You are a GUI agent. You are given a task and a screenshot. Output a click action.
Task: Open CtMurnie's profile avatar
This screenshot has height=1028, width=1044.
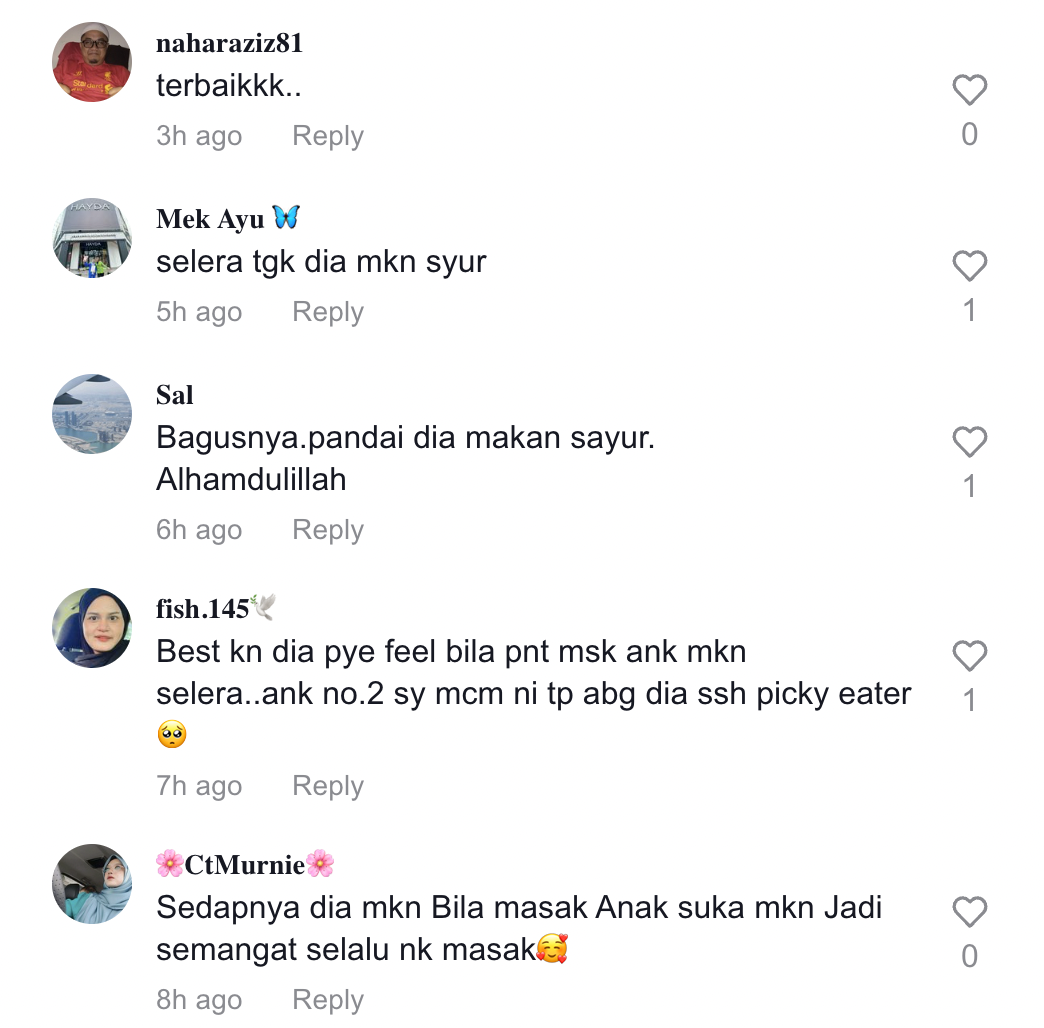point(92,884)
